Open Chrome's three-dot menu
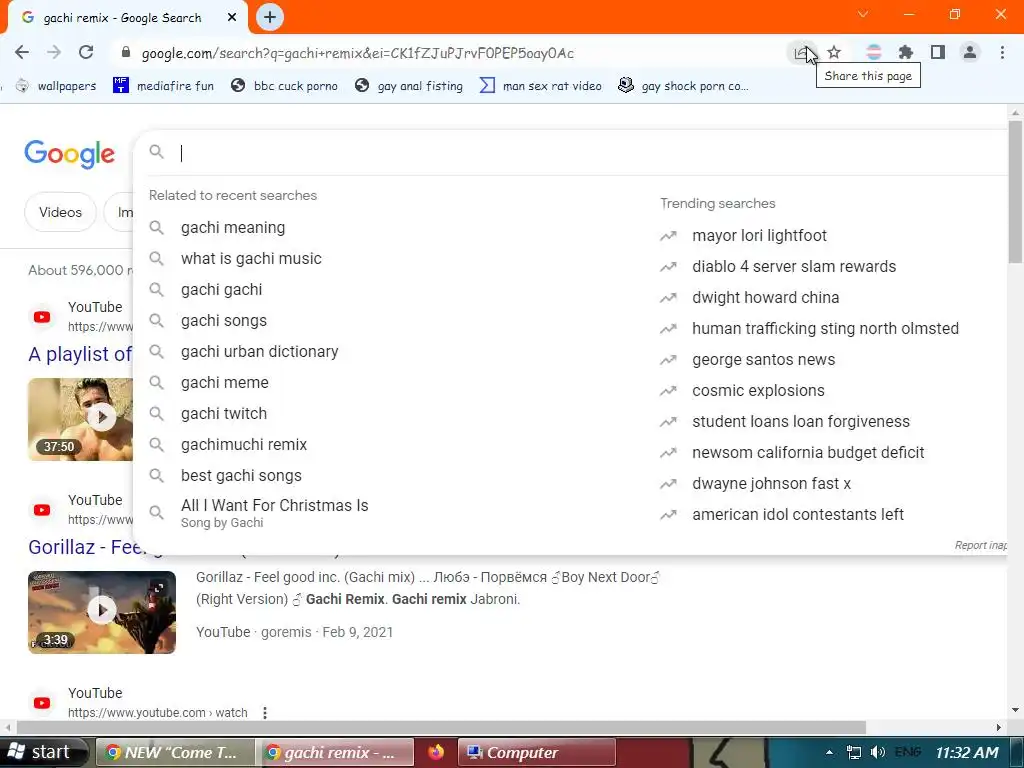 1002,52
